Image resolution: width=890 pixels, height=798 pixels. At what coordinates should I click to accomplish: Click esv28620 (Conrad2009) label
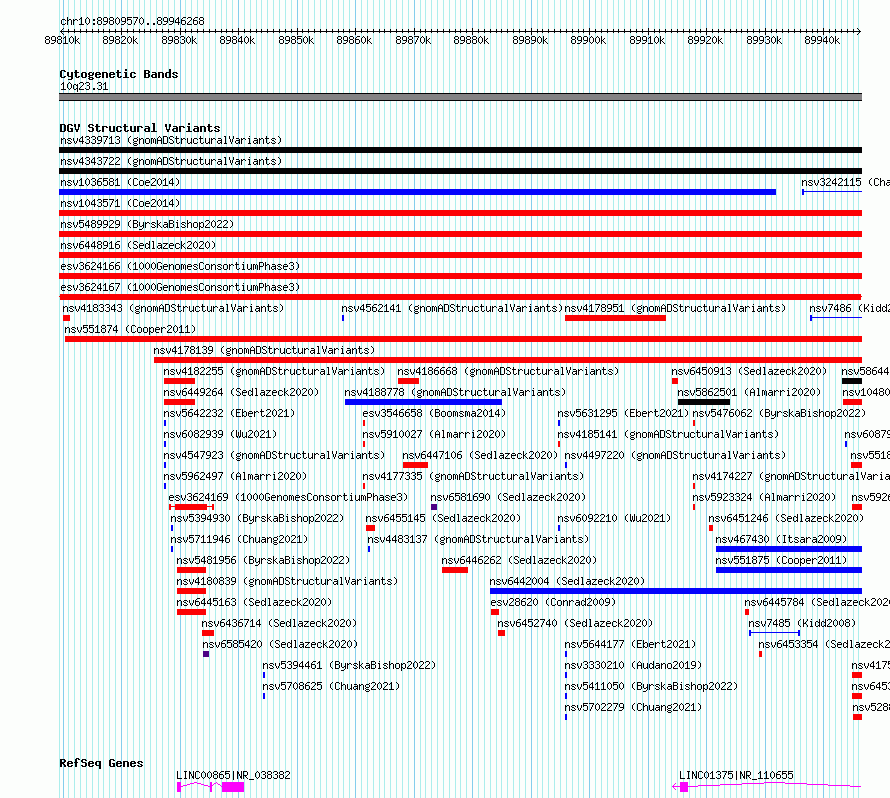(553, 602)
